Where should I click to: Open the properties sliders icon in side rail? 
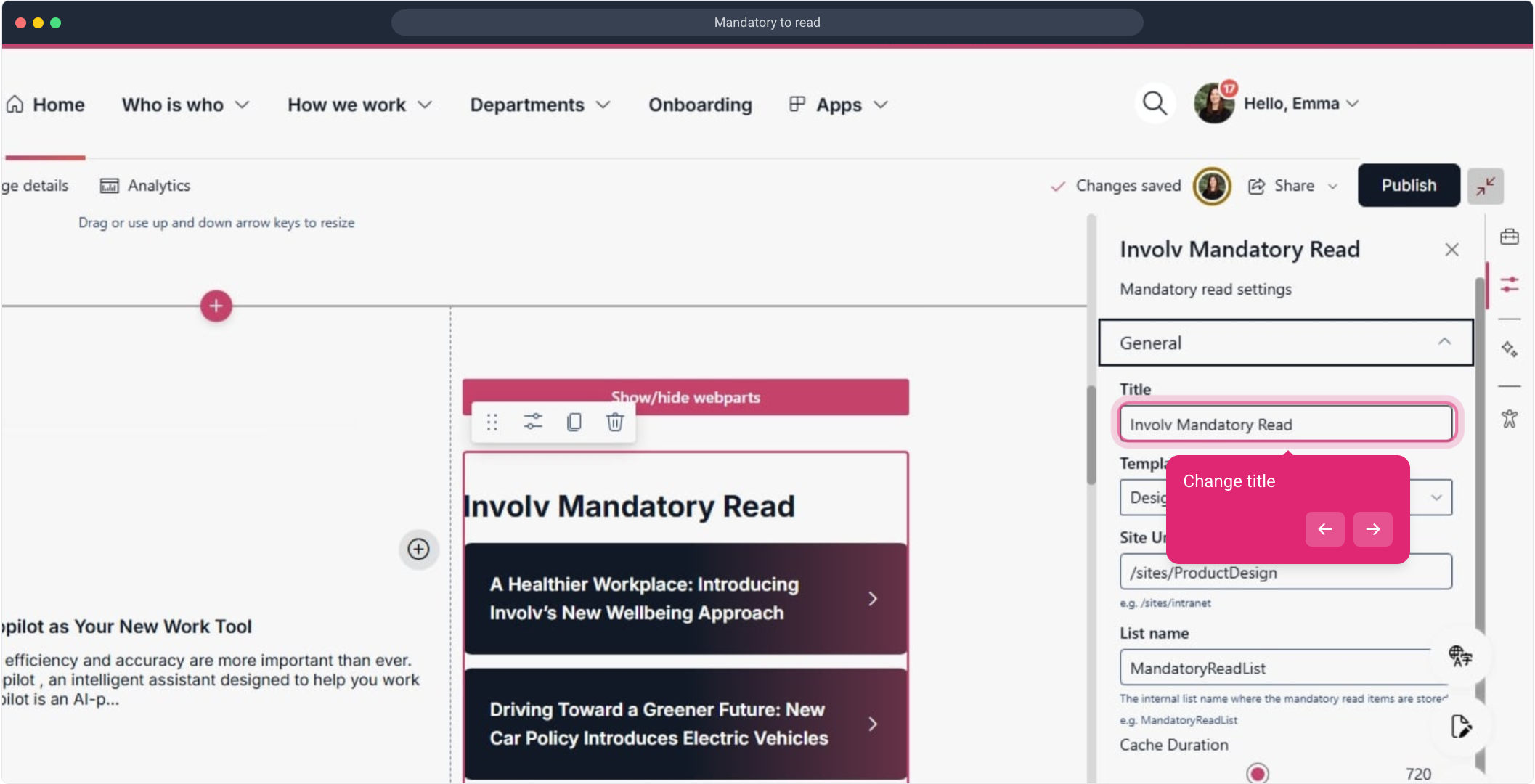[1509, 284]
